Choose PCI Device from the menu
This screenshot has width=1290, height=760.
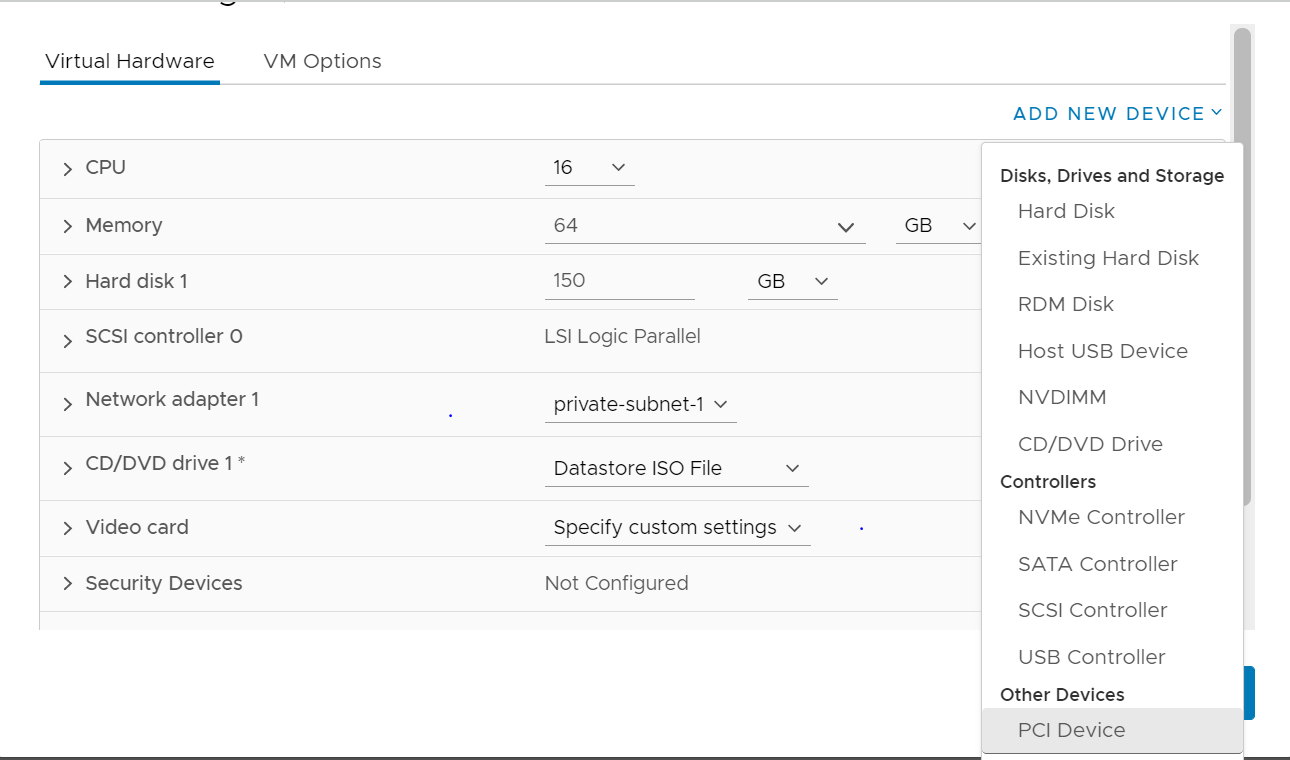1071,730
